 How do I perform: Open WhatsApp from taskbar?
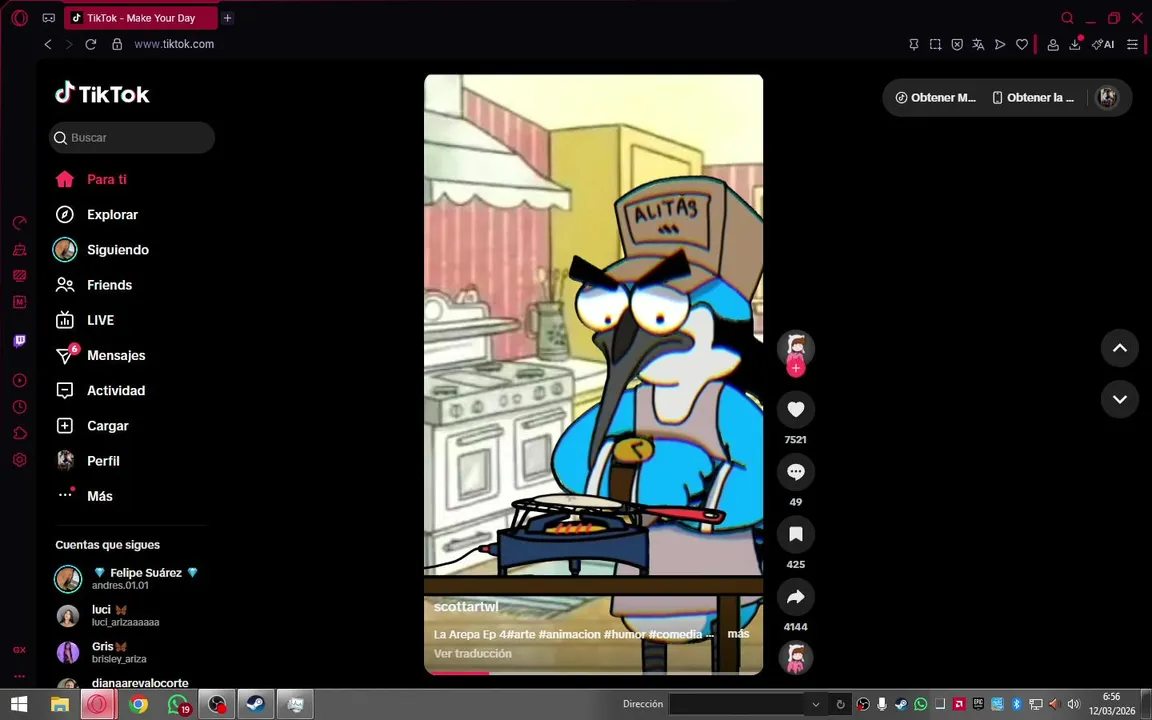tap(178, 704)
